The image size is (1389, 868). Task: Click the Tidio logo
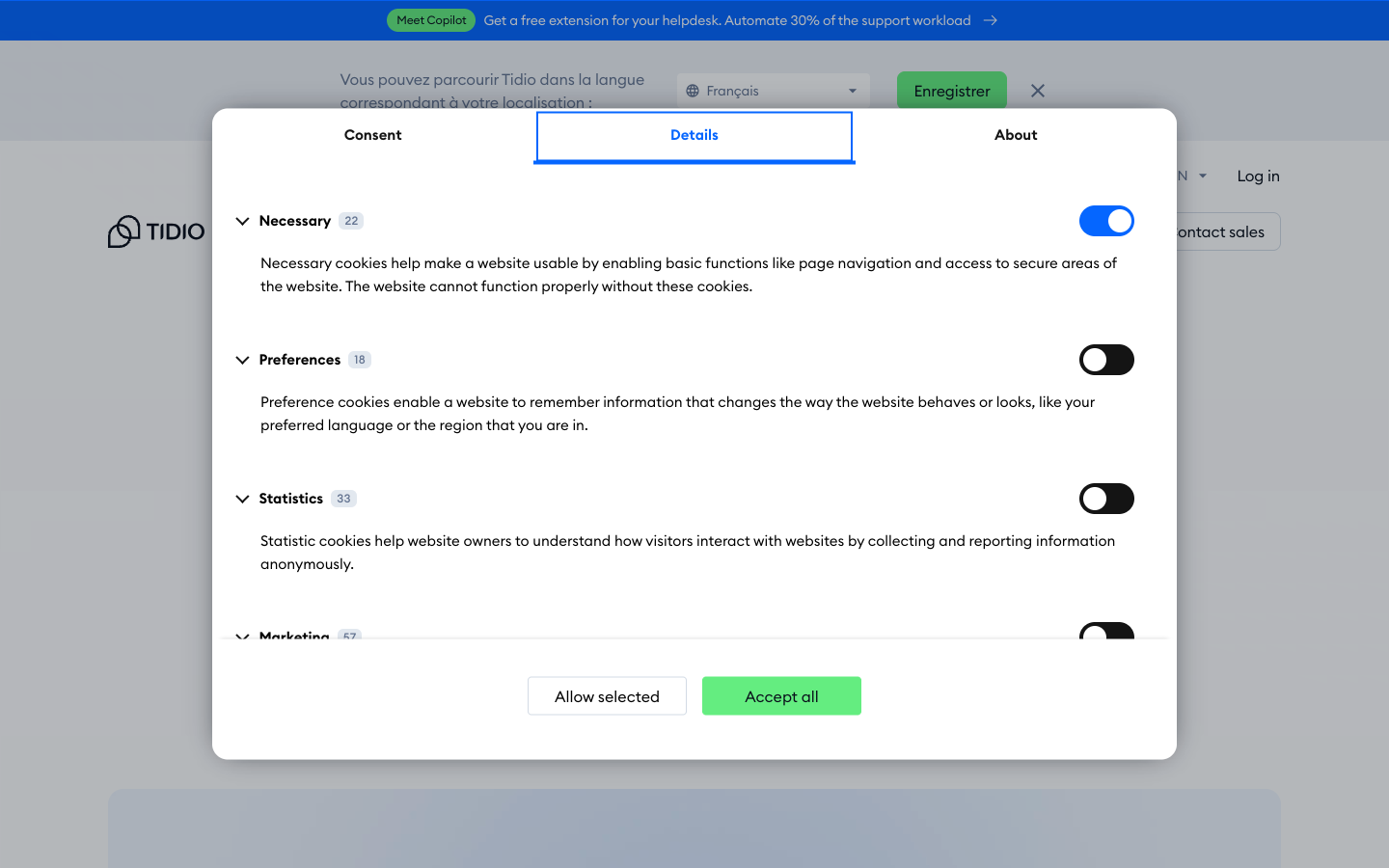coord(156,231)
